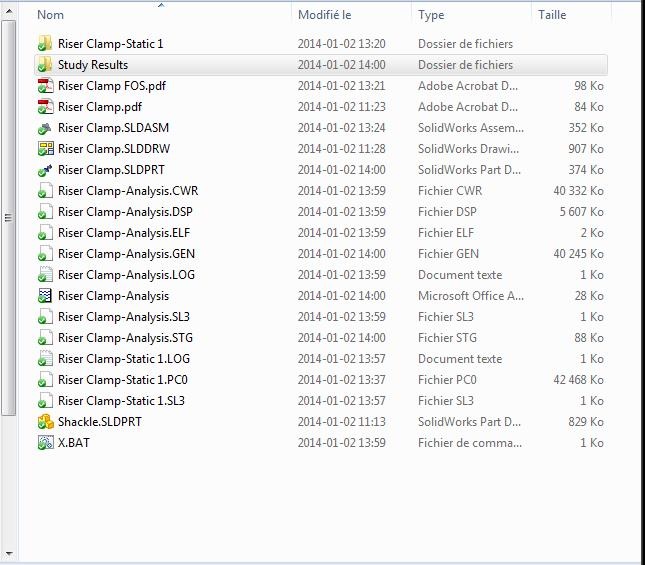Click the file icon of Riser Clamp-Analysis.CWR
This screenshot has width=645, height=565.
(45, 190)
